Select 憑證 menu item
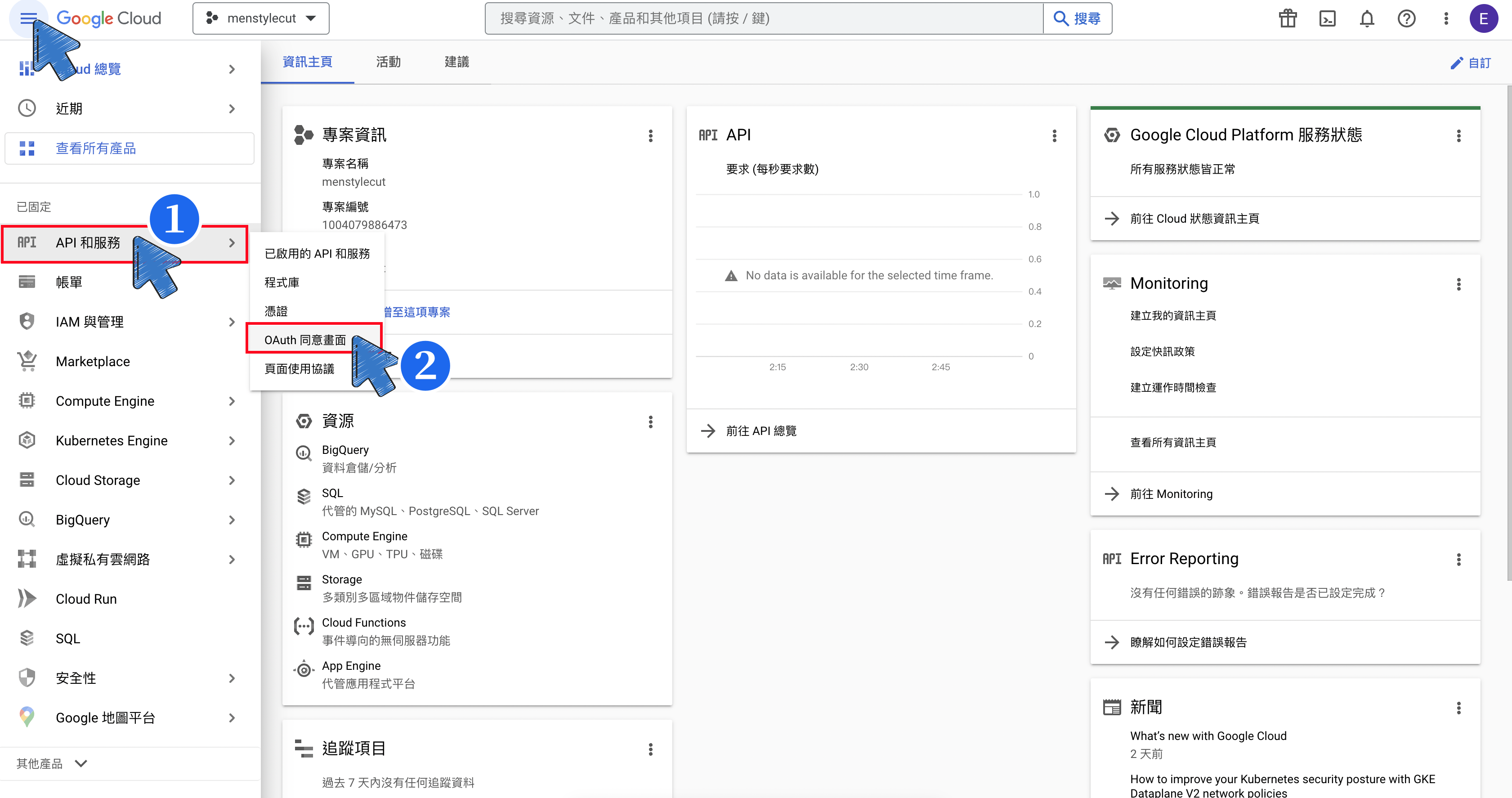The width and height of the screenshot is (1512, 798). click(x=317, y=311)
